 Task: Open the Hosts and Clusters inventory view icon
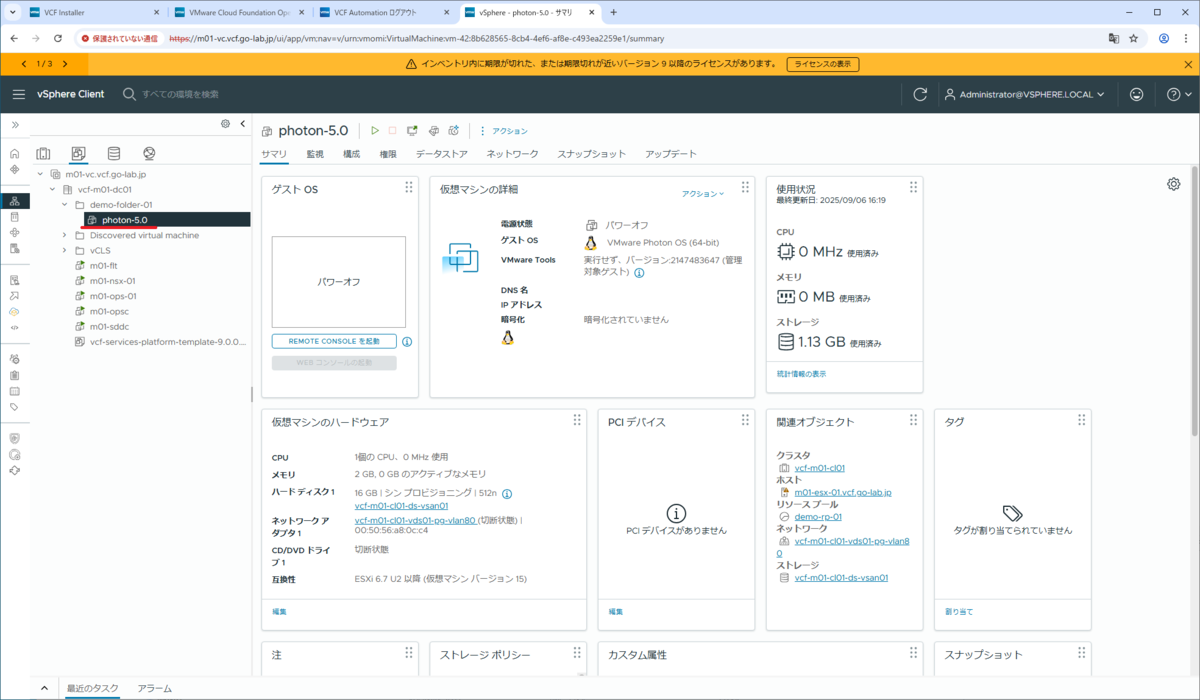click(x=43, y=153)
